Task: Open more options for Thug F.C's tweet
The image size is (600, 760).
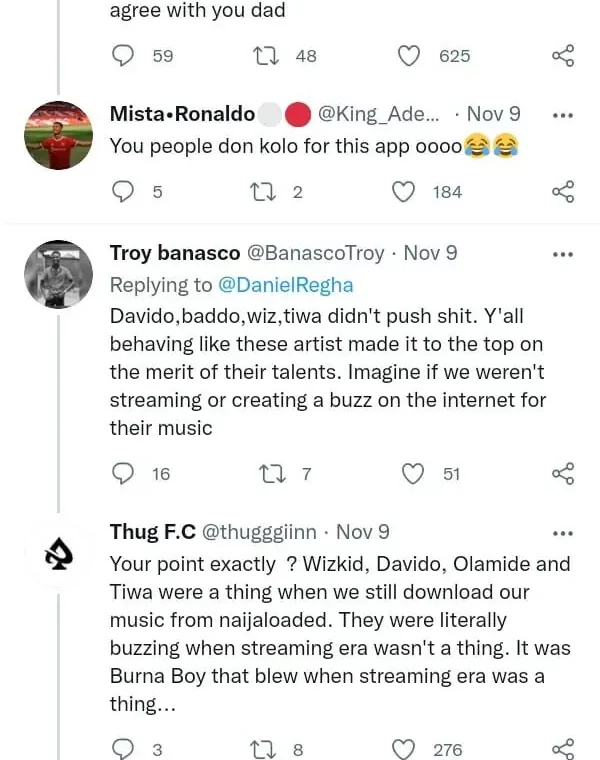Action: [x=563, y=533]
